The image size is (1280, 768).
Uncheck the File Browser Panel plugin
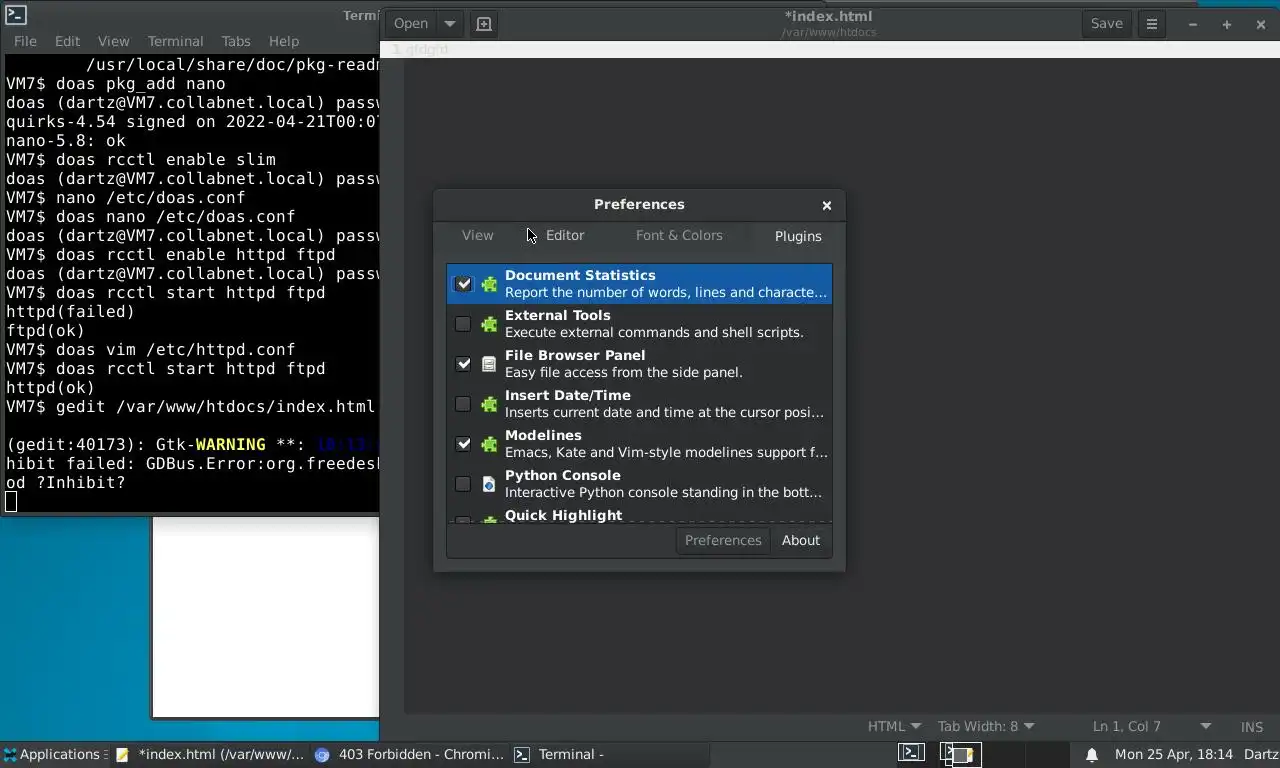pyautogui.click(x=463, y=364)
